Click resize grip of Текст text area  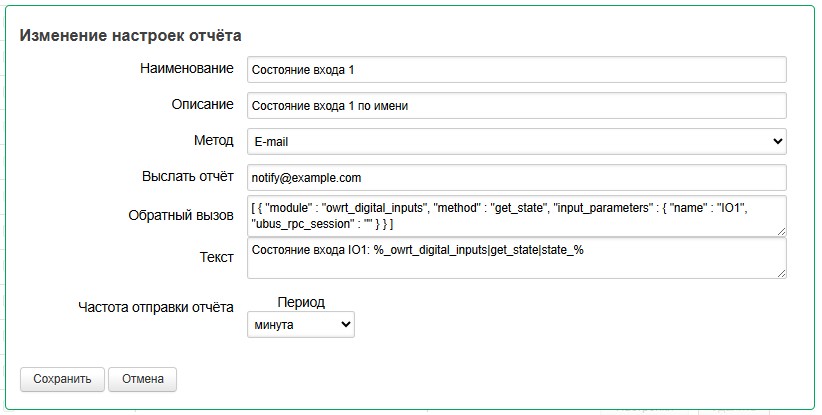780,273
